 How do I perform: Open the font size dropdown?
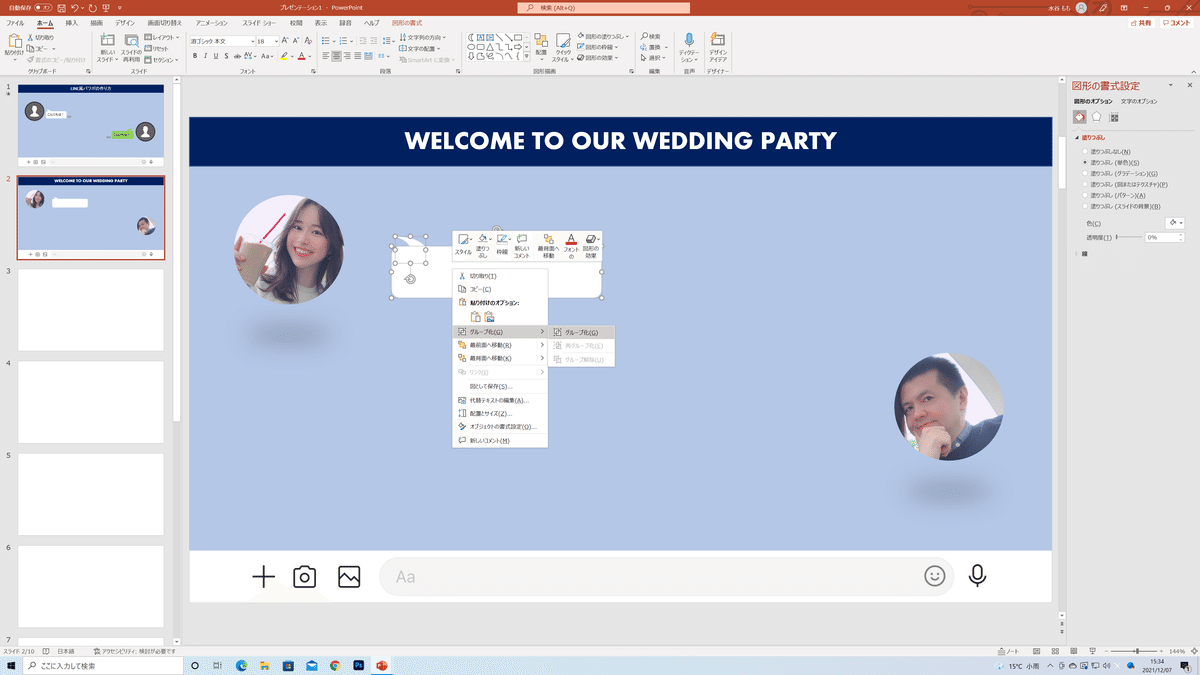coord(276,41)
